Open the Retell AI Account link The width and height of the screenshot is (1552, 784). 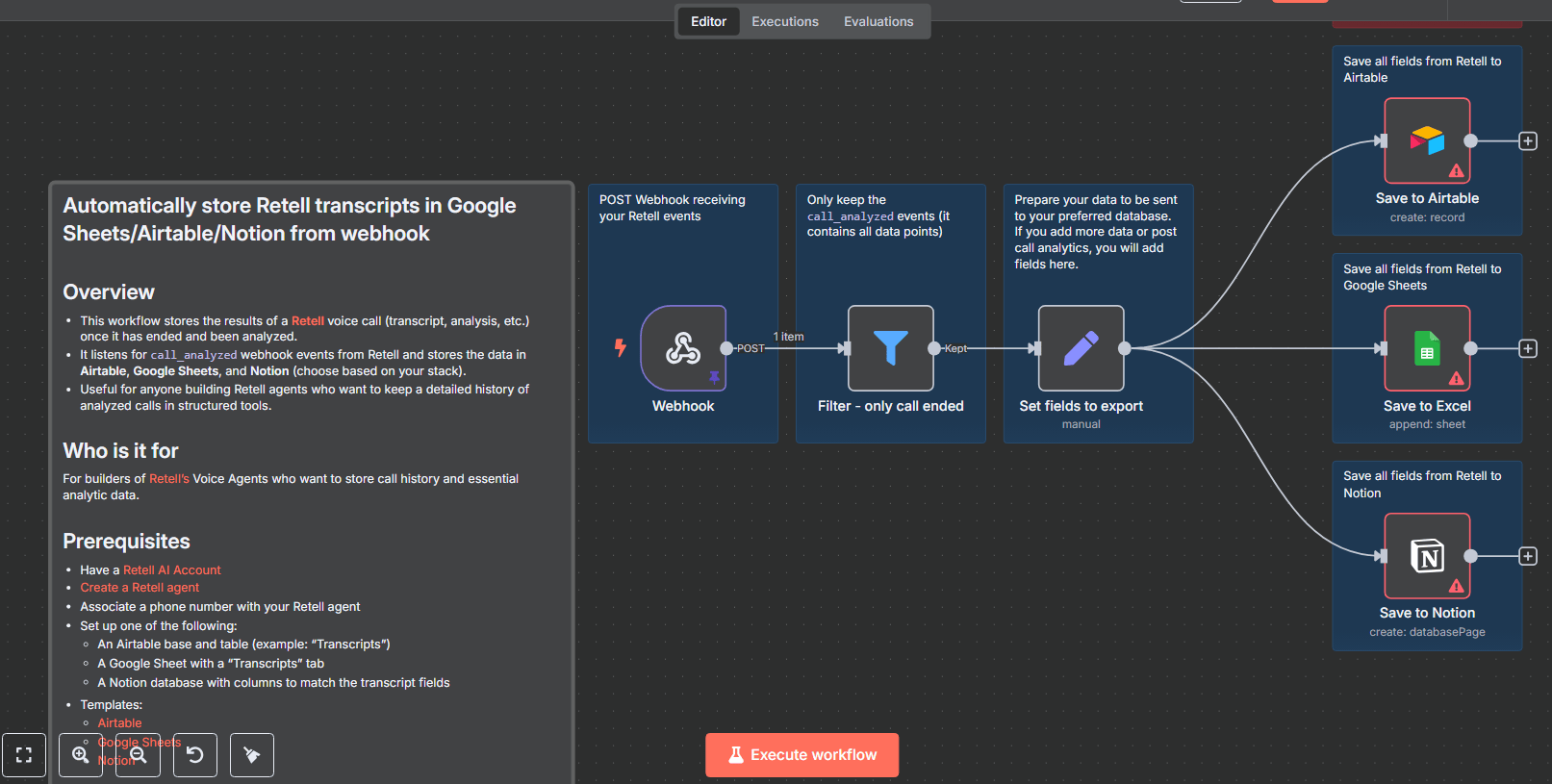point(172,570)
